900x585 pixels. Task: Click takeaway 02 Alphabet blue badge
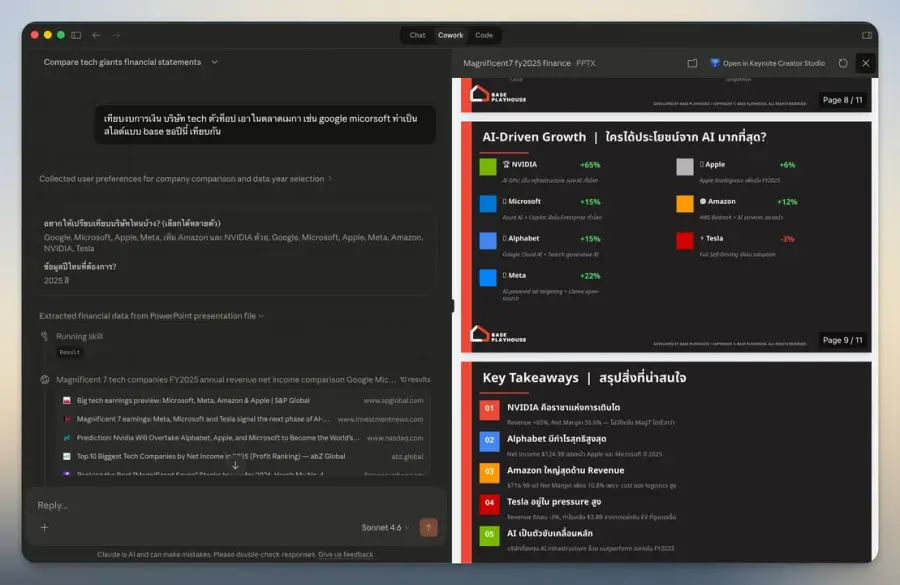click(489, 440)
